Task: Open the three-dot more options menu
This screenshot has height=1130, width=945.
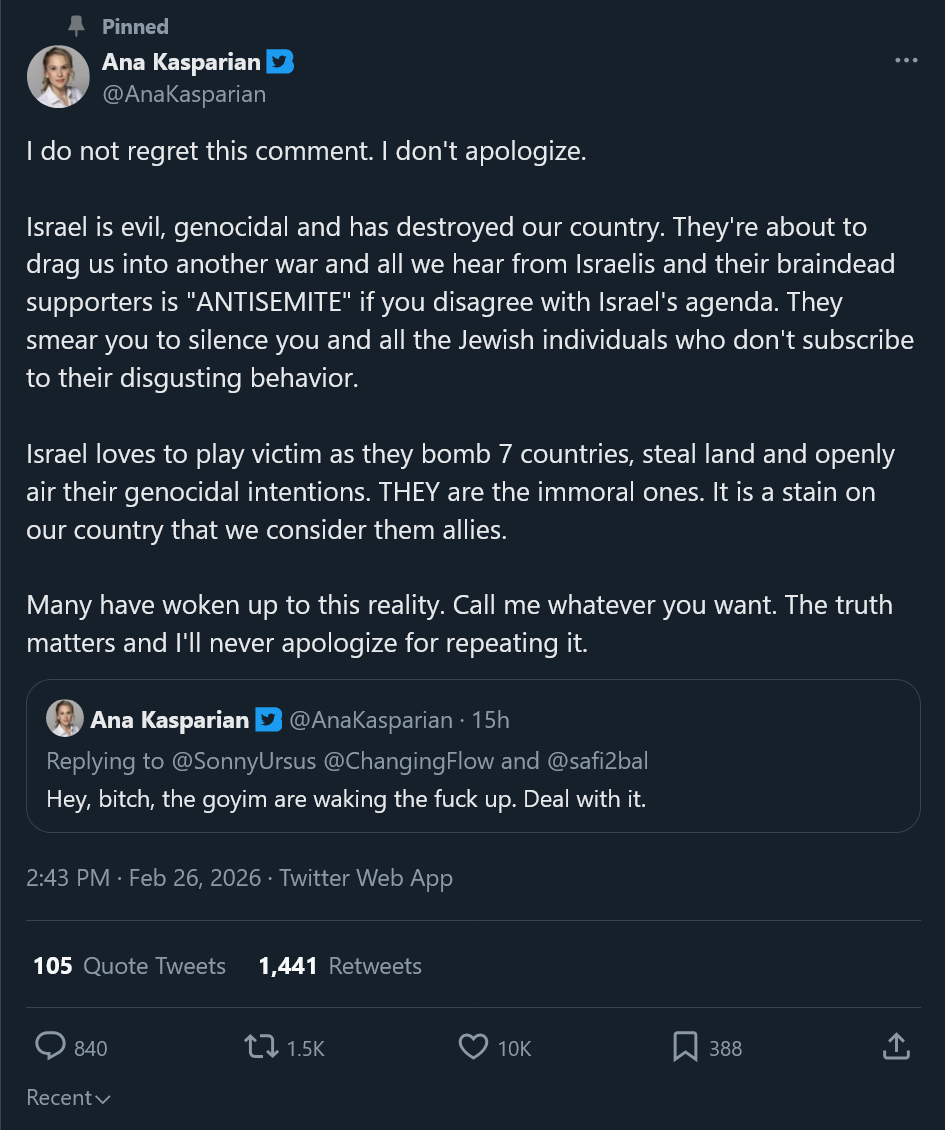Action: tap(906, 61)
